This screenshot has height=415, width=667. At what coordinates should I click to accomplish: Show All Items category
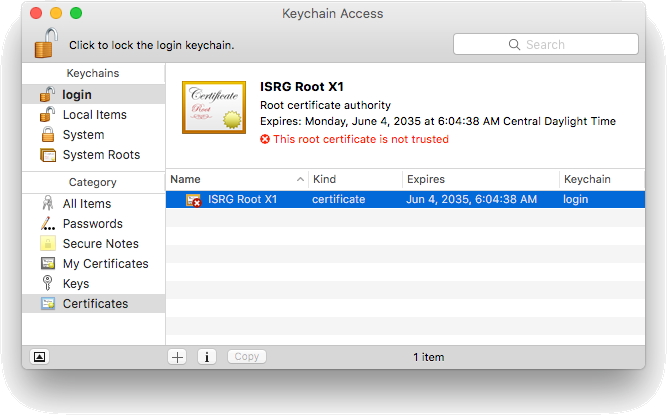(94, 203)
